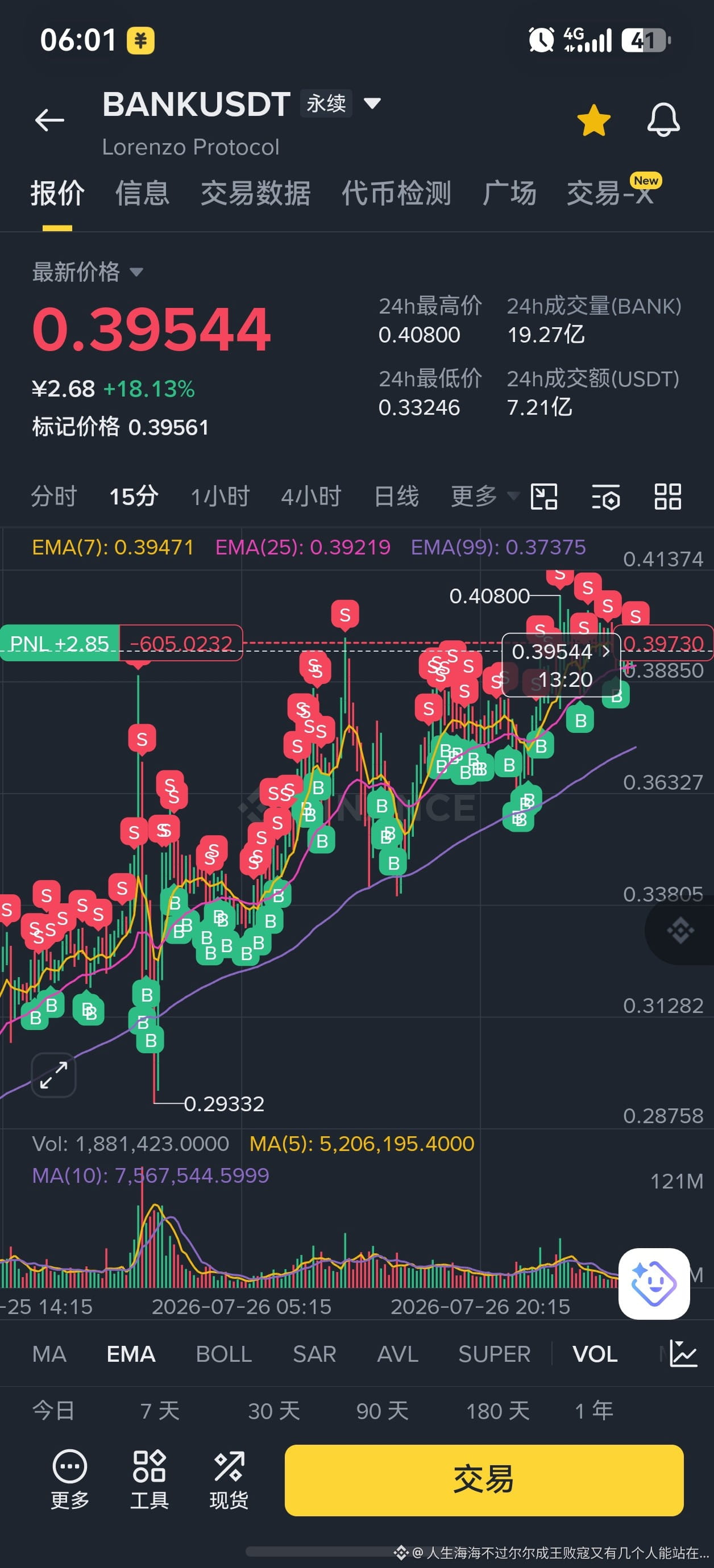This screenshot has height=1568, width=714.
Task: Open 更多 menu at bottom bar
Action: (x=69, y=1479)
